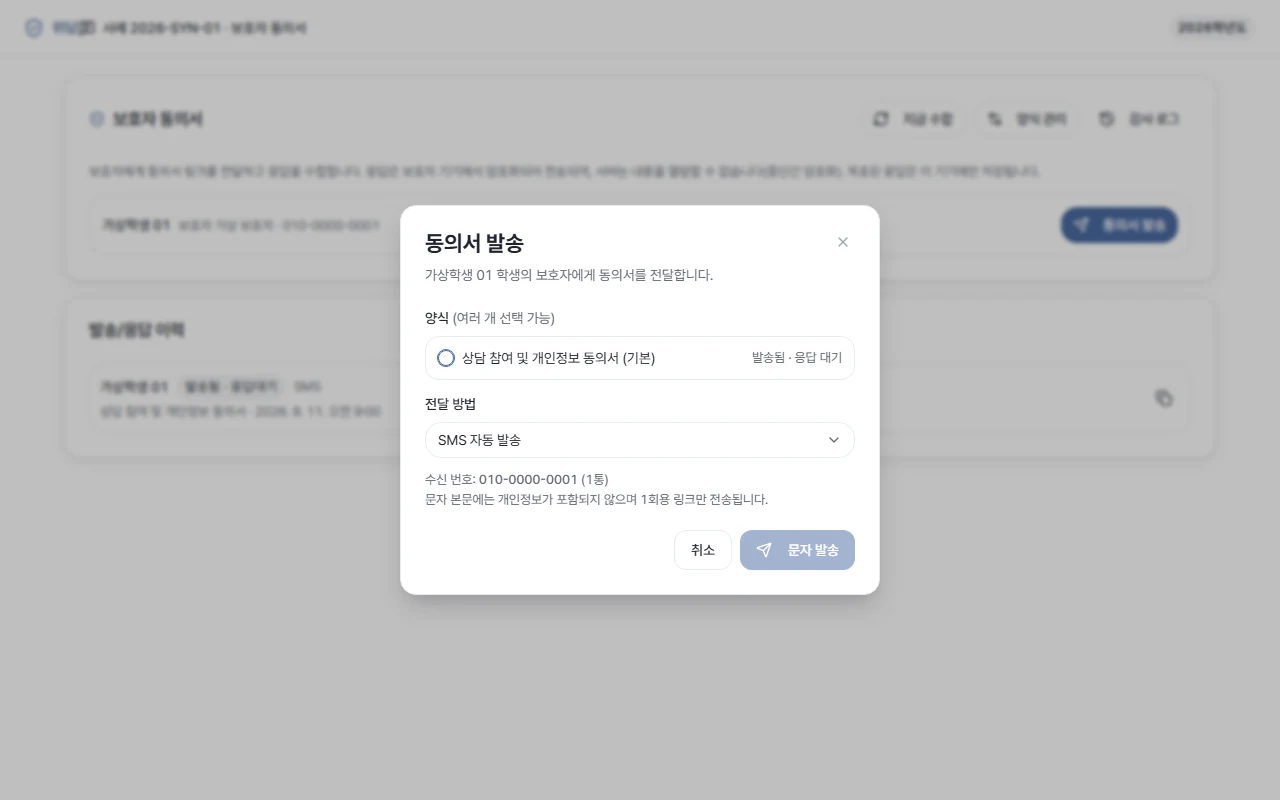Click the 전달 방법 label

450,404
